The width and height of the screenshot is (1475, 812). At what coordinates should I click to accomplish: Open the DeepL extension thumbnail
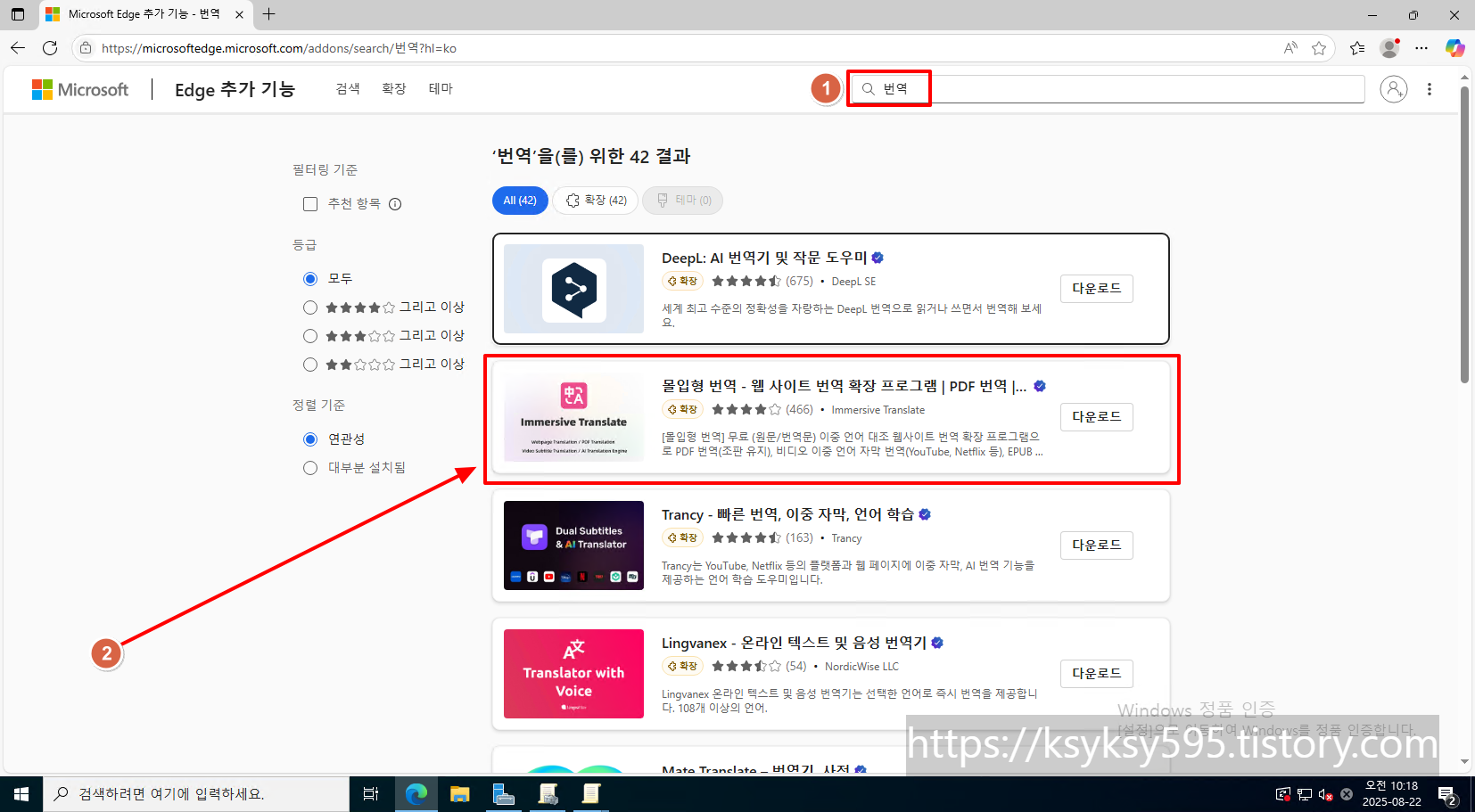coord(573,289)
